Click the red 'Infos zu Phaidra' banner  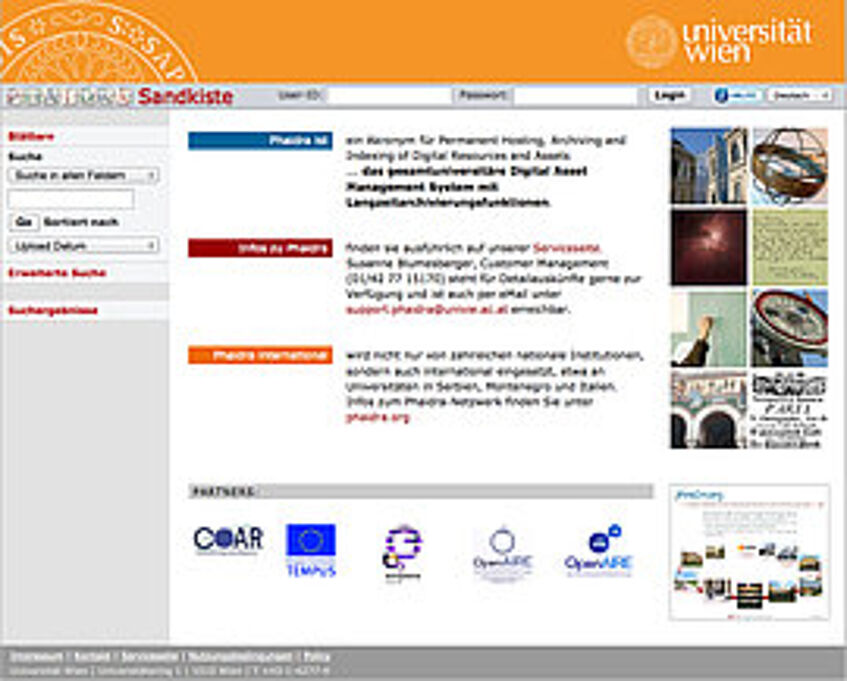[260, 248]
